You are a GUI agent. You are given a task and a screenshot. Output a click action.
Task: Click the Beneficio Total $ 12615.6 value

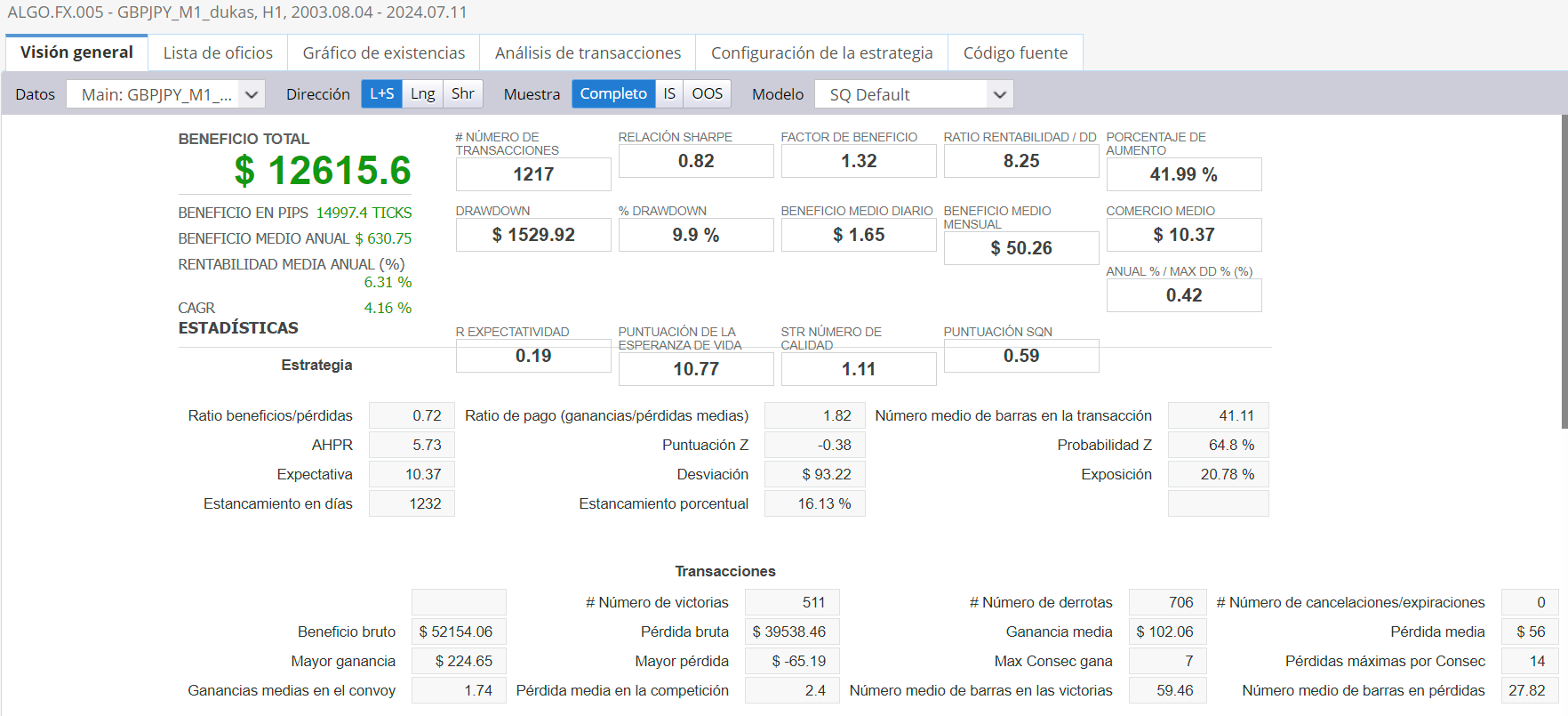[x=322, y=171]
